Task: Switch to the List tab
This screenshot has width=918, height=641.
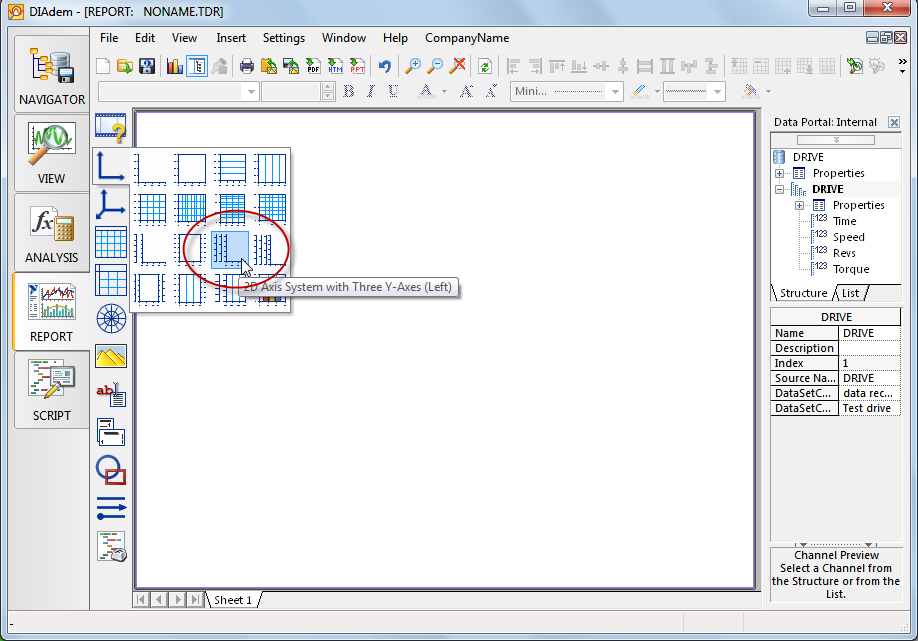Action: pos(850,293)
